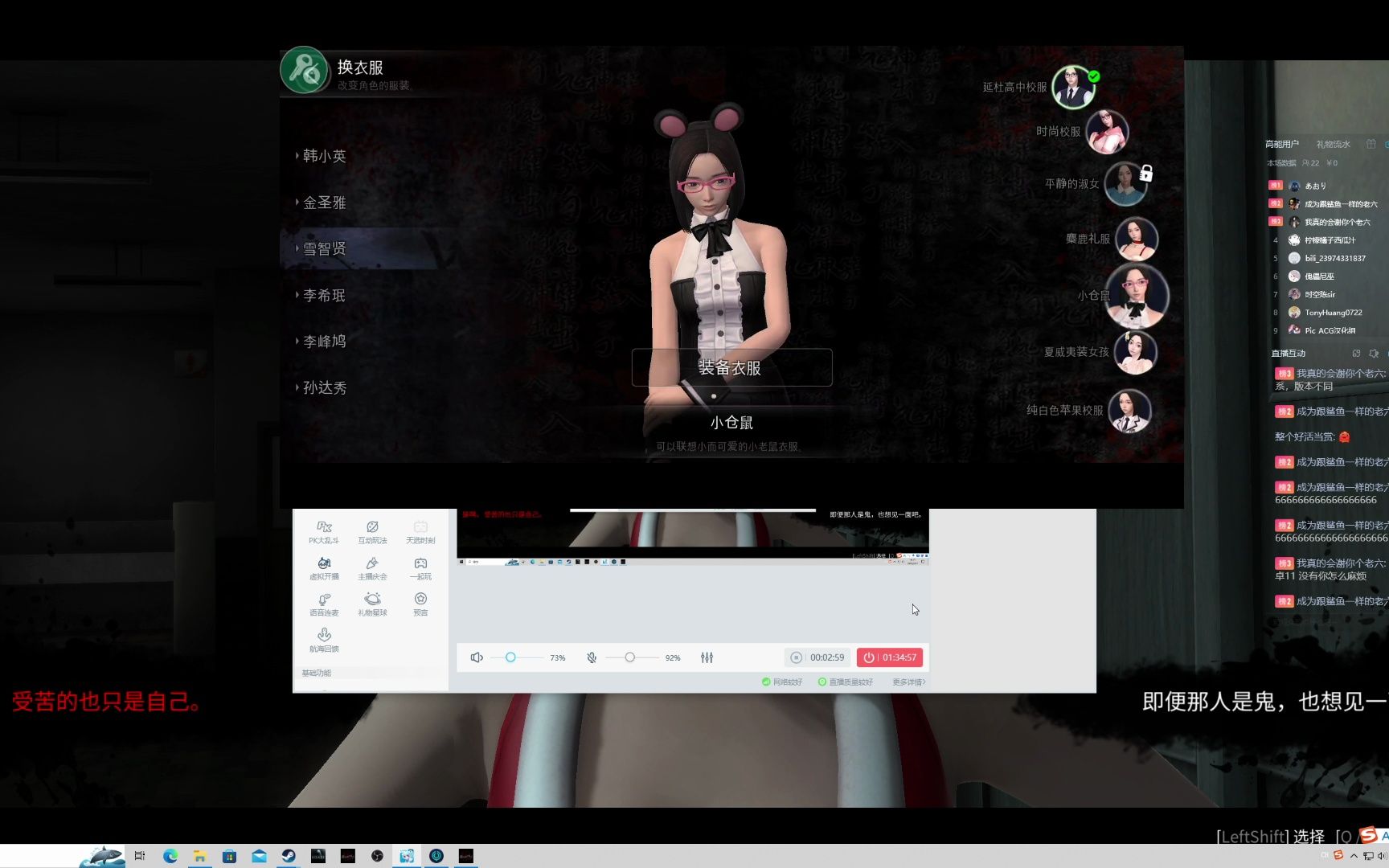Click the 装备衣服 equip button

(x=731, y=368)
